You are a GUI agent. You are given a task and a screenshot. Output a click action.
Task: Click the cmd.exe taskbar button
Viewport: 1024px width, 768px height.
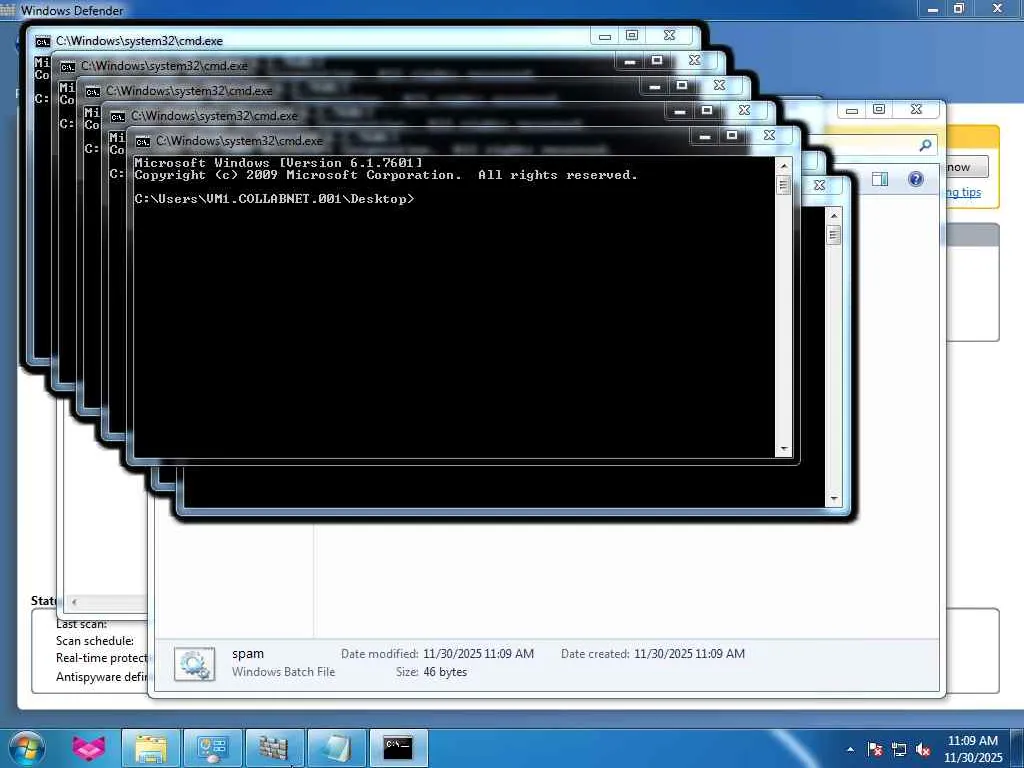tap(398, 748)
